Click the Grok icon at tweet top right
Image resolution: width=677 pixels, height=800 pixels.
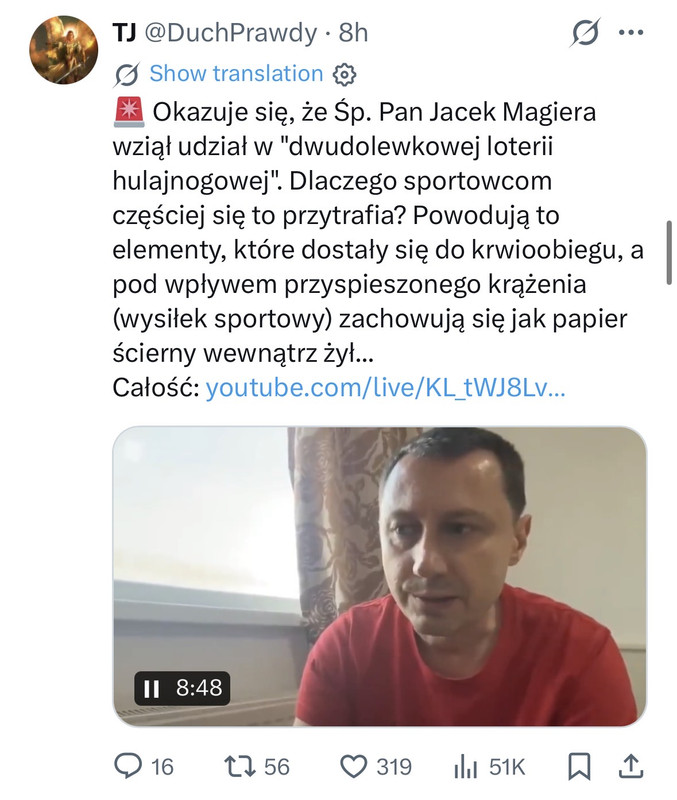click(585, 33)
